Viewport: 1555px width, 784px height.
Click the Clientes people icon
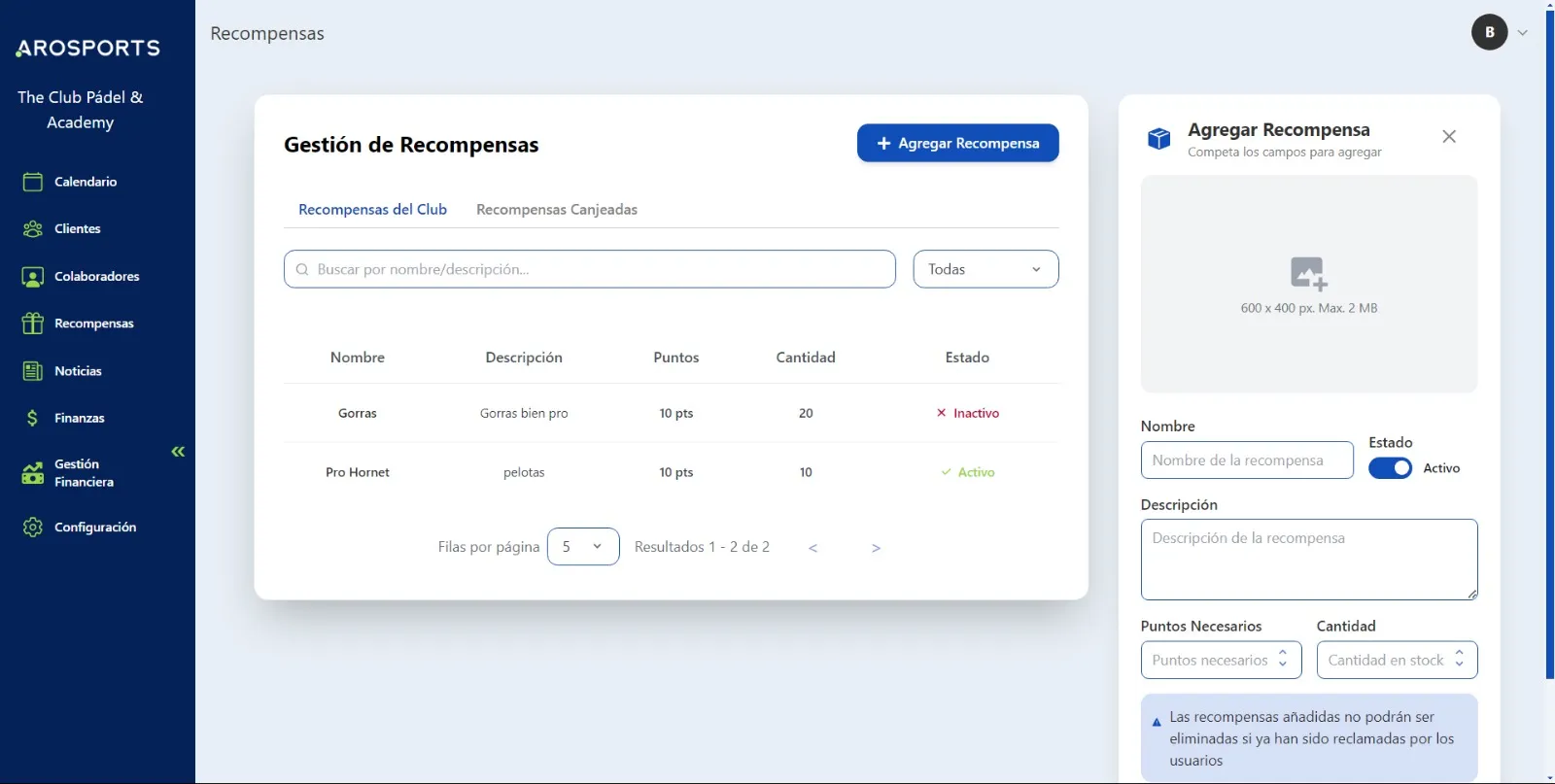[x=33, y=229]
